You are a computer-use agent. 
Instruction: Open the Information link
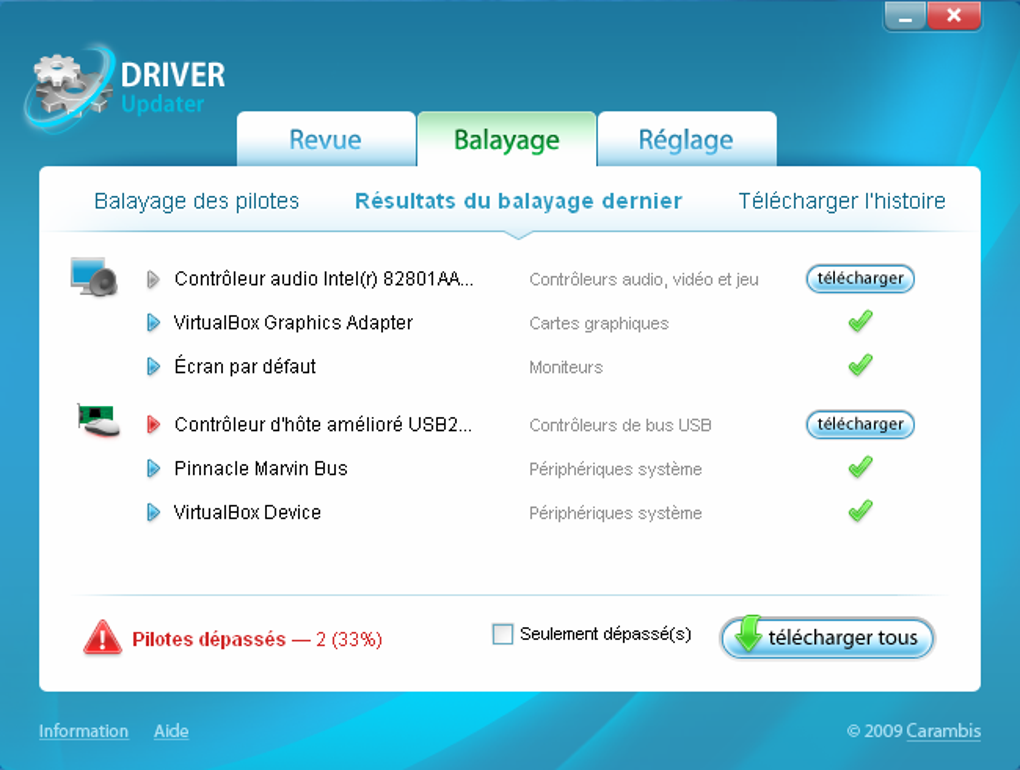(83, 731)
